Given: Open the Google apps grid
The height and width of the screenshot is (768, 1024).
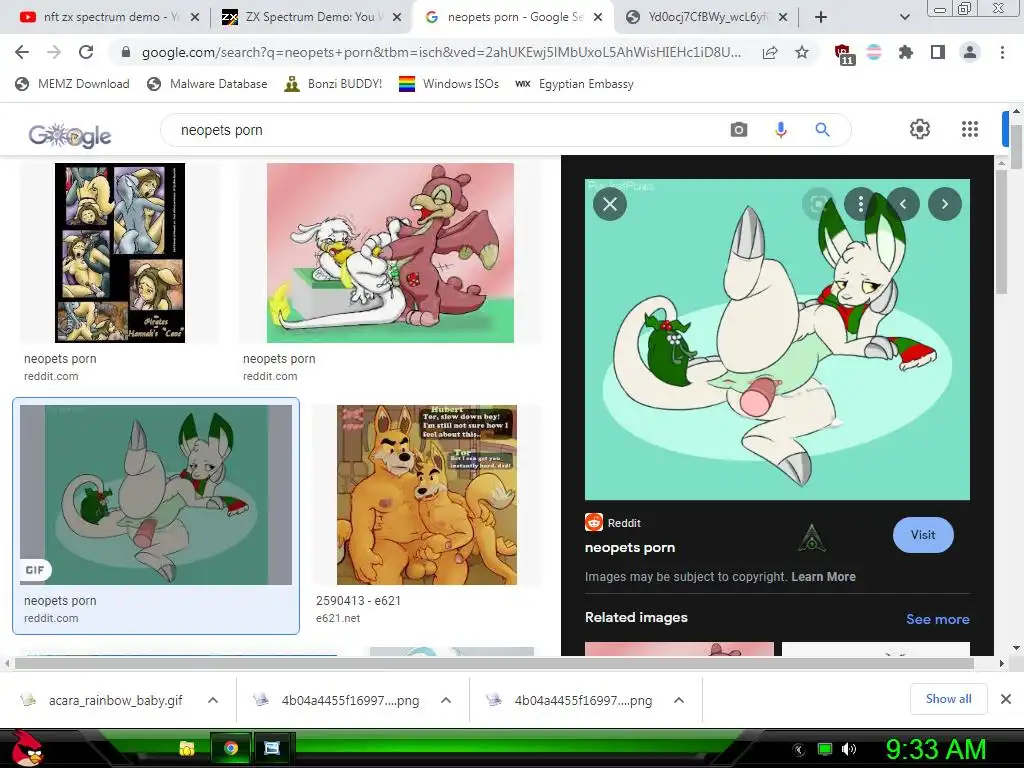Looking at the screenshot, I should 970,129.
